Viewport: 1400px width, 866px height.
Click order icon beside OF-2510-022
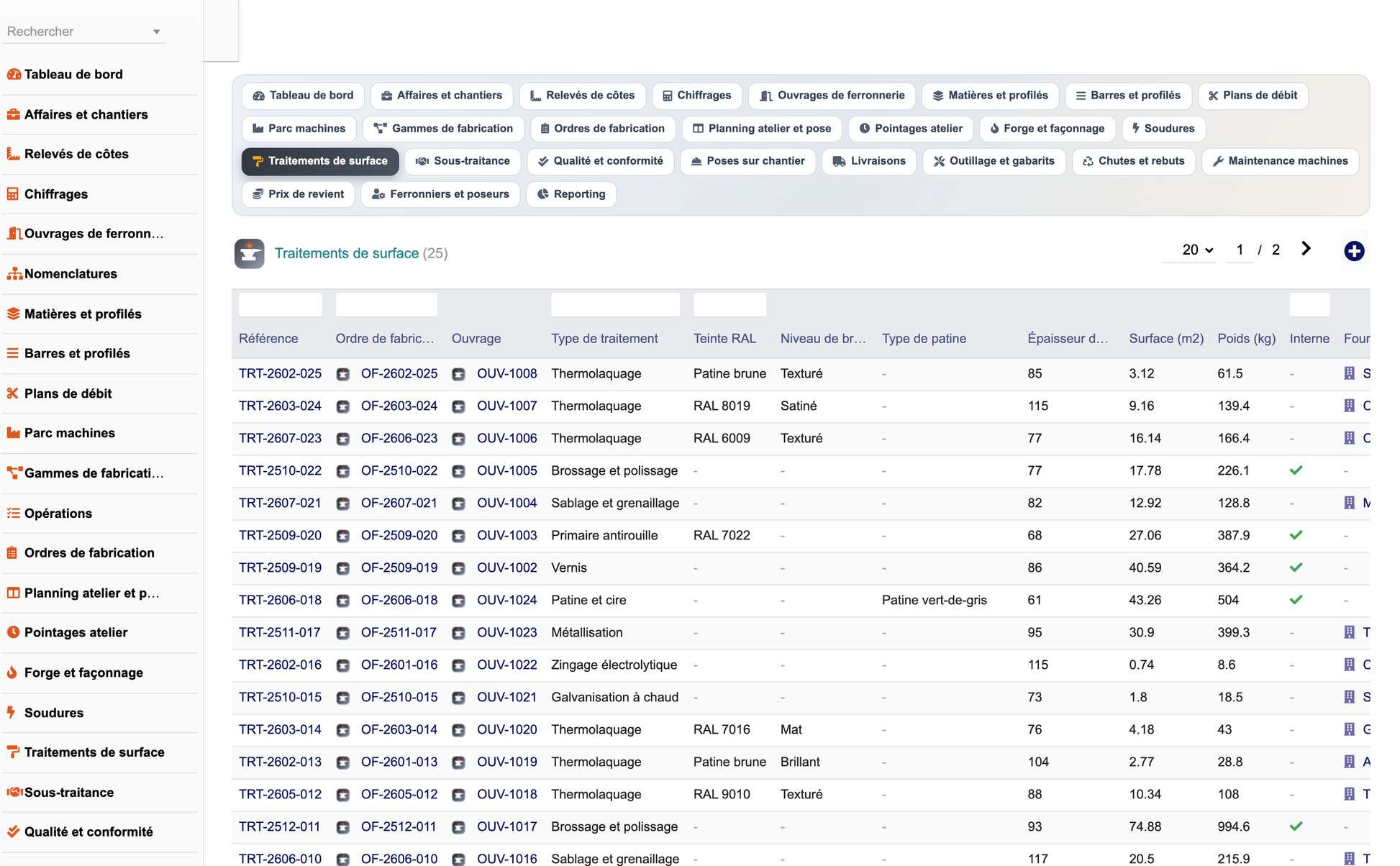[x=343, y=471]
